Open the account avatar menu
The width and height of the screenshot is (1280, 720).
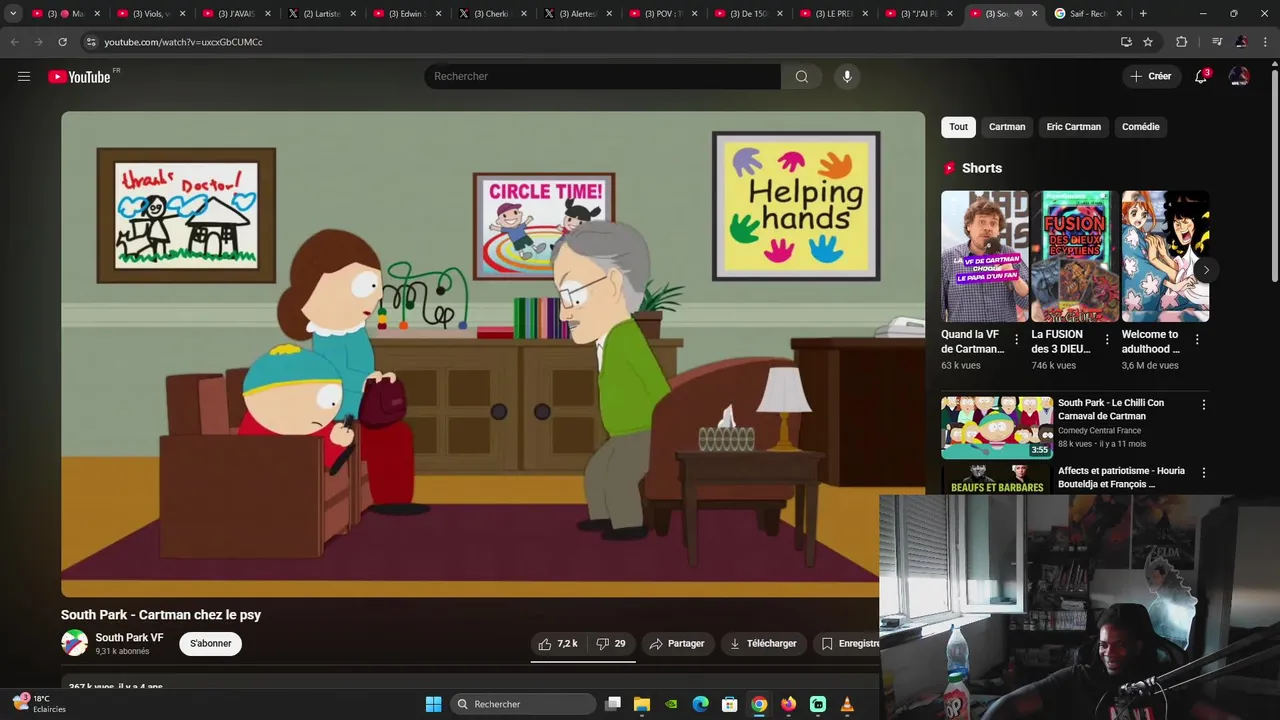tap(1239, 76)
